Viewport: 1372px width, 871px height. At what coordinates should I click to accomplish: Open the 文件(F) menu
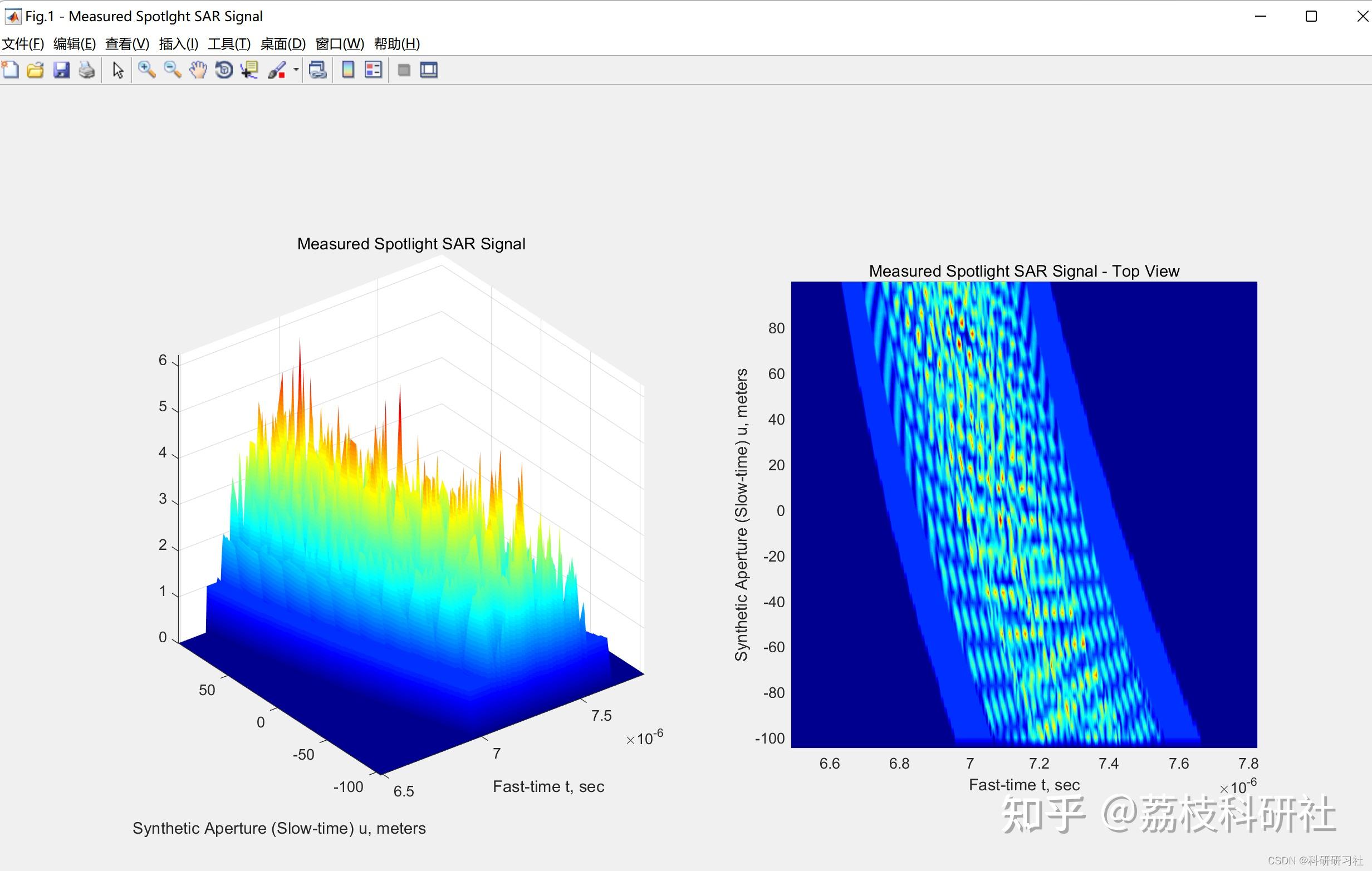(23, 44)
